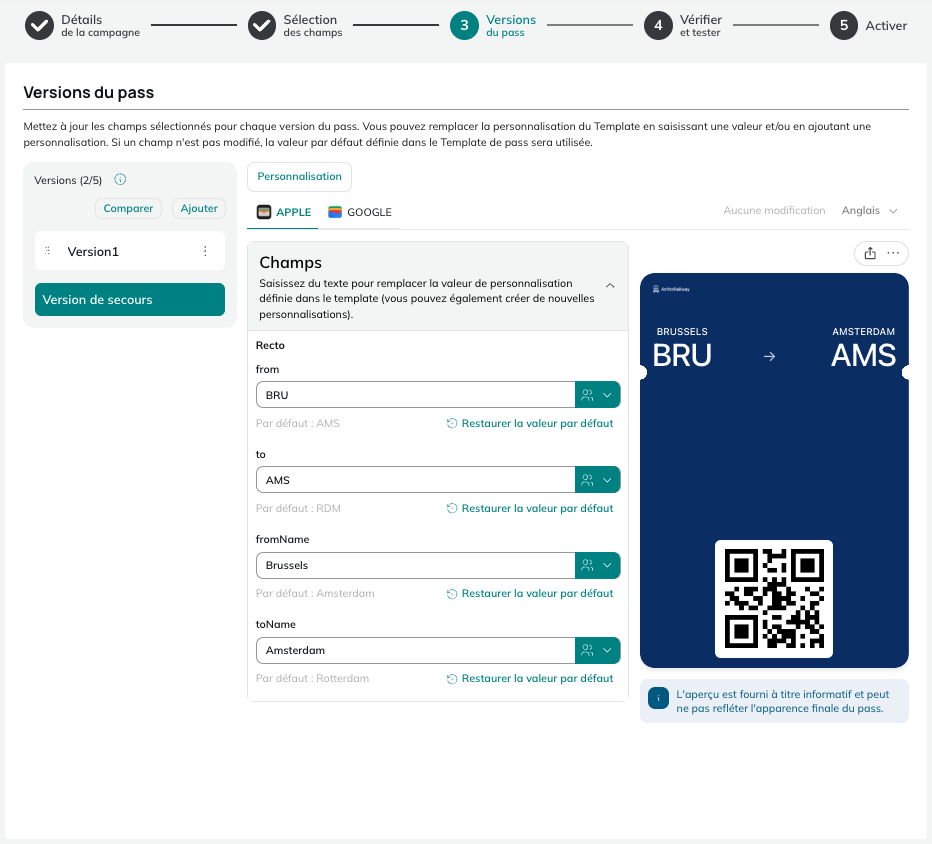Click the arrow between BRU and AMS
The height and width of the screenshot is (844, 932).
point(769,357)
